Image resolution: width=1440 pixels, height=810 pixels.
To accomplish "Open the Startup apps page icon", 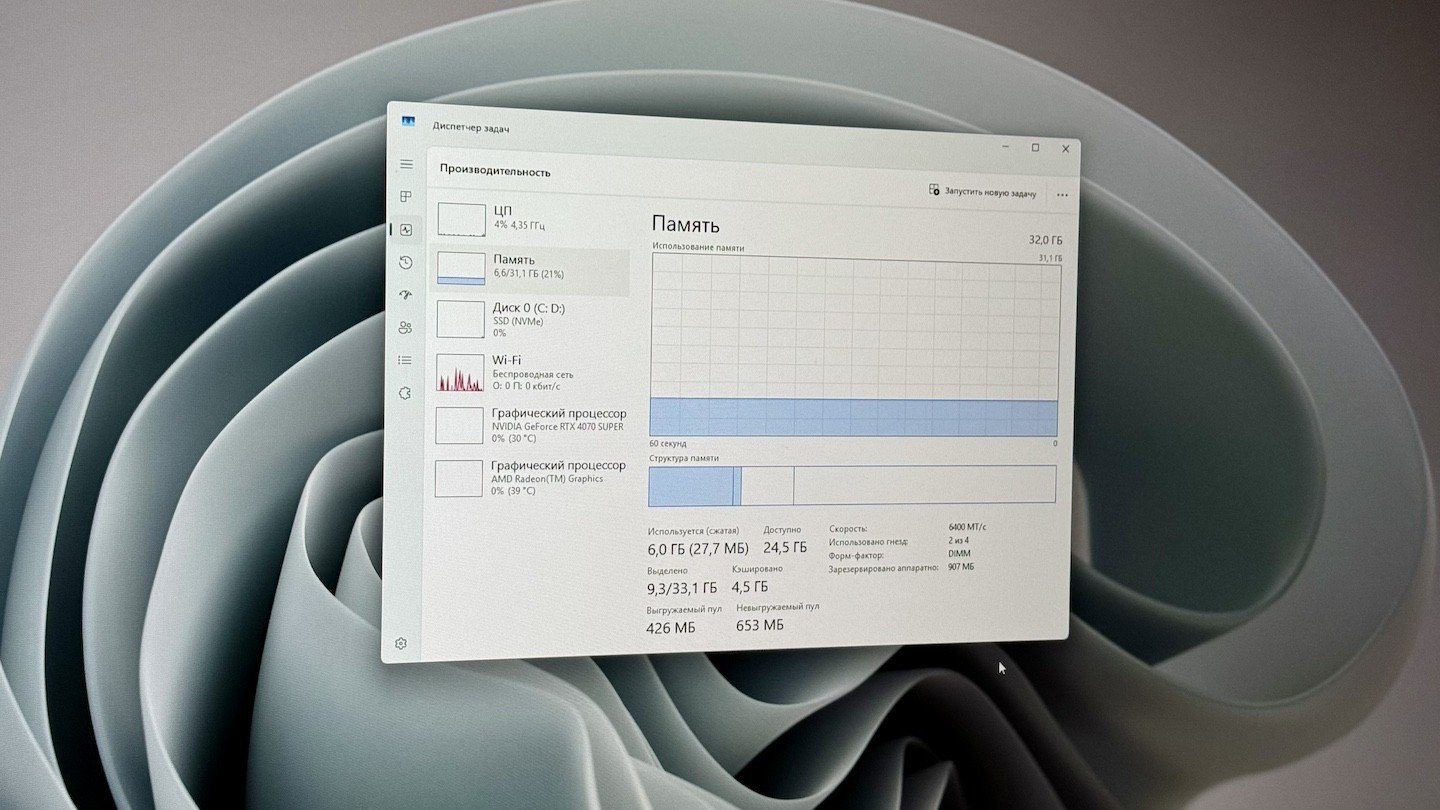I will tap(405, 295).
